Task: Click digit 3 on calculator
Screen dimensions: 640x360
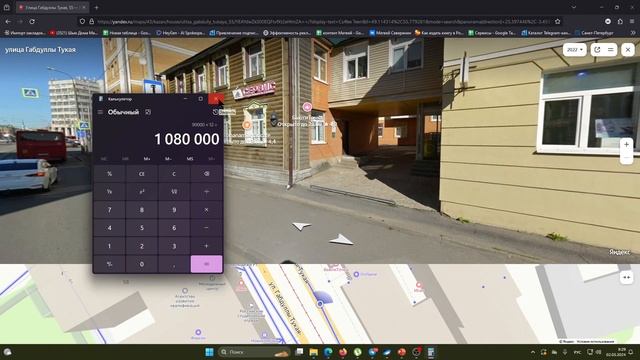Action: pos(174,246)
